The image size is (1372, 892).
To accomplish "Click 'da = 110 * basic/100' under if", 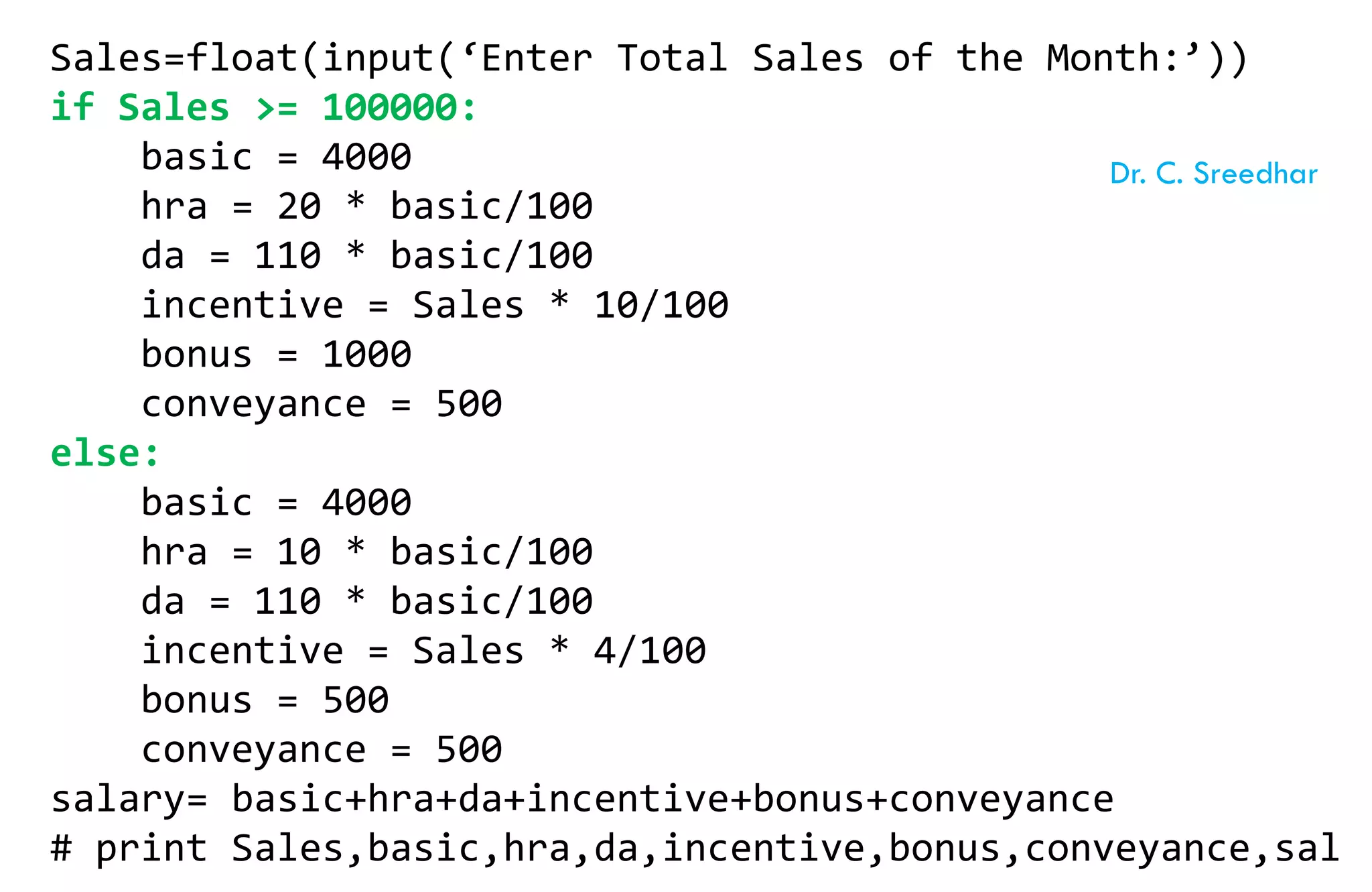I will (366, 256).
